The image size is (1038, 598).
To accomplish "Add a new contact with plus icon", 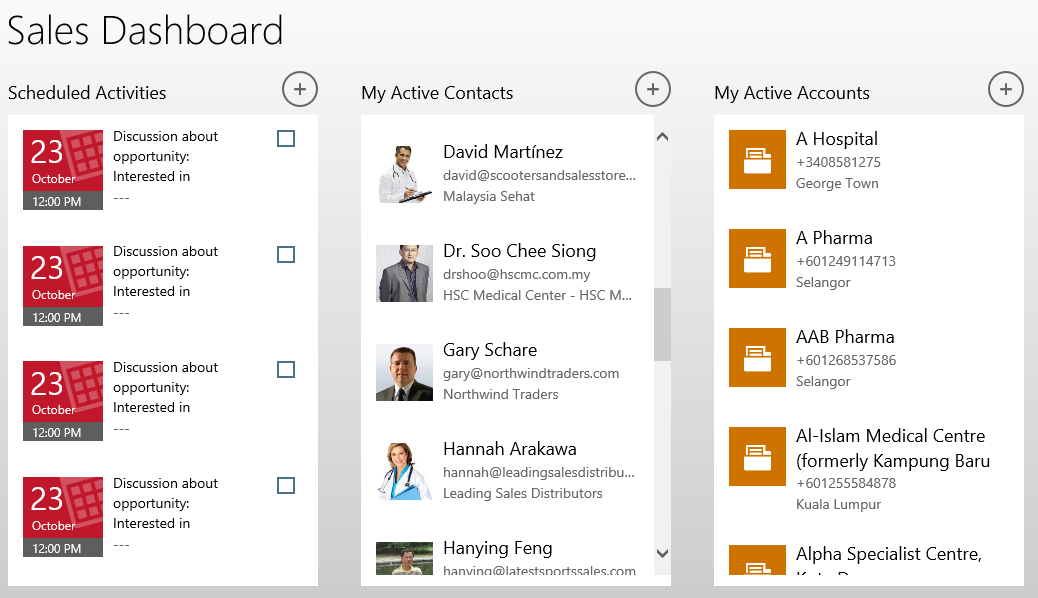I will click(653, 89).
